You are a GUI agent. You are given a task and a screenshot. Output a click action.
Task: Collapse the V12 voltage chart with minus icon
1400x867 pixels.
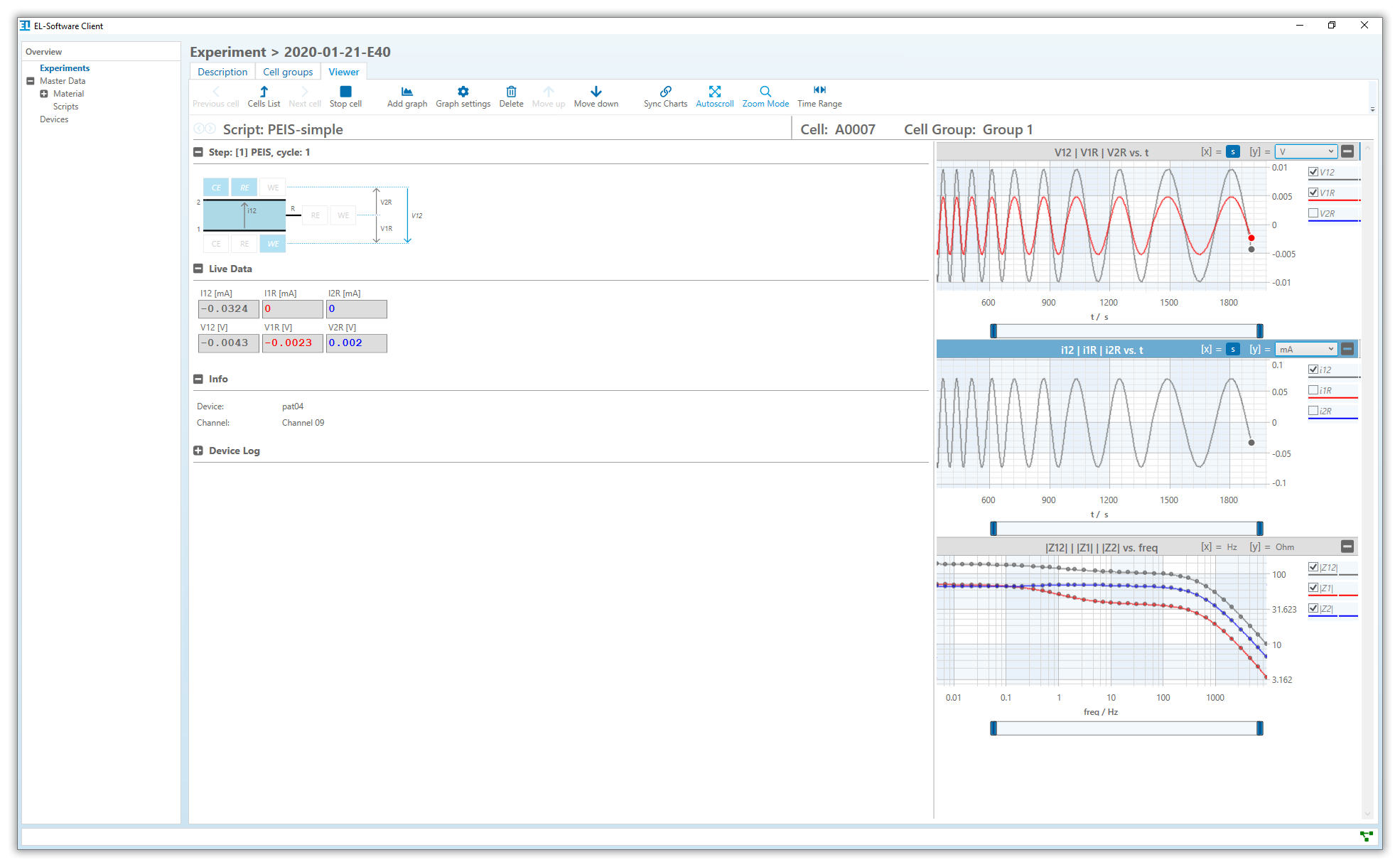tap(1347, 151)
